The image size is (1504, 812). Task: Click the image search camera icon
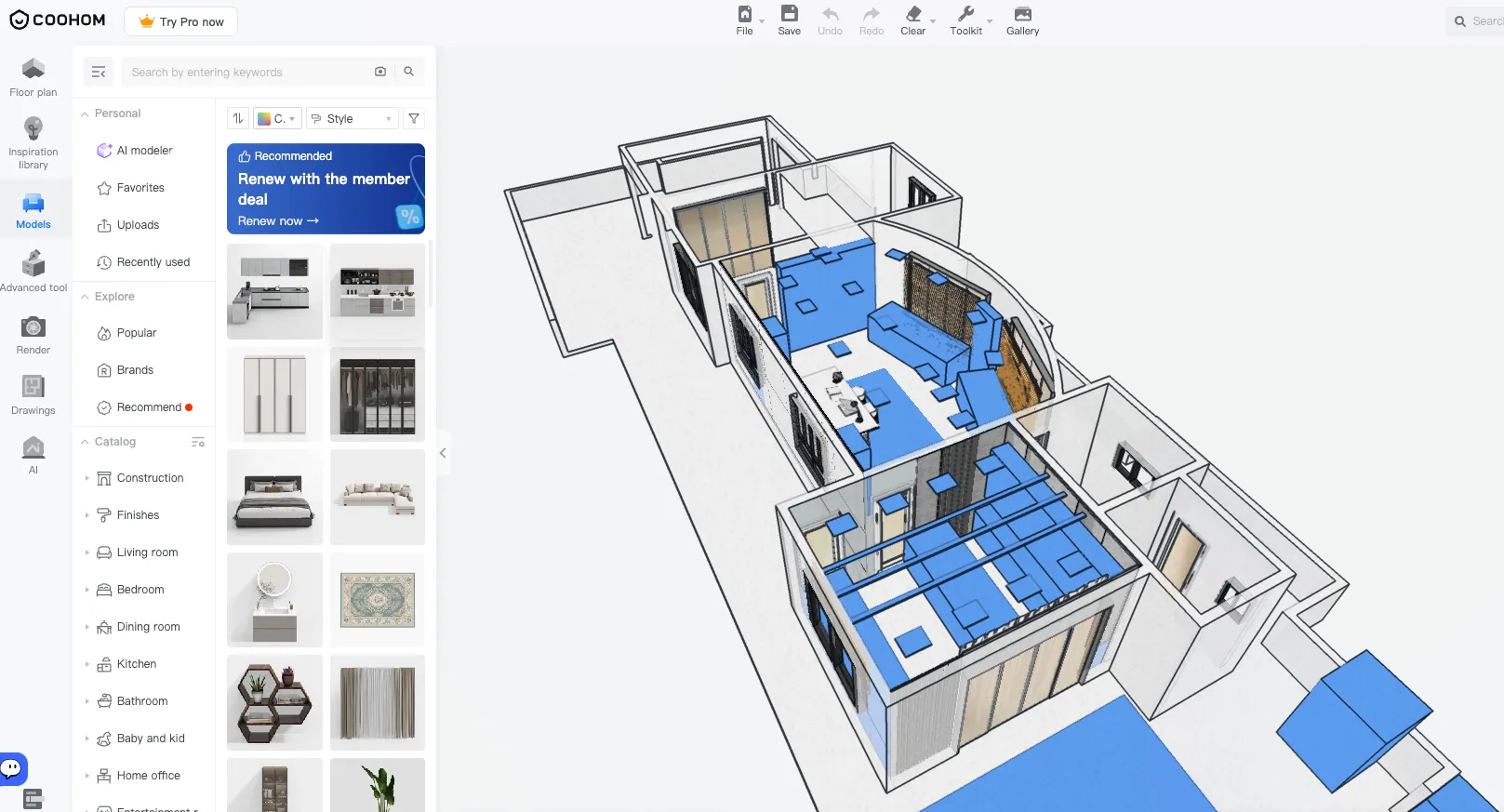click(380, 72)
